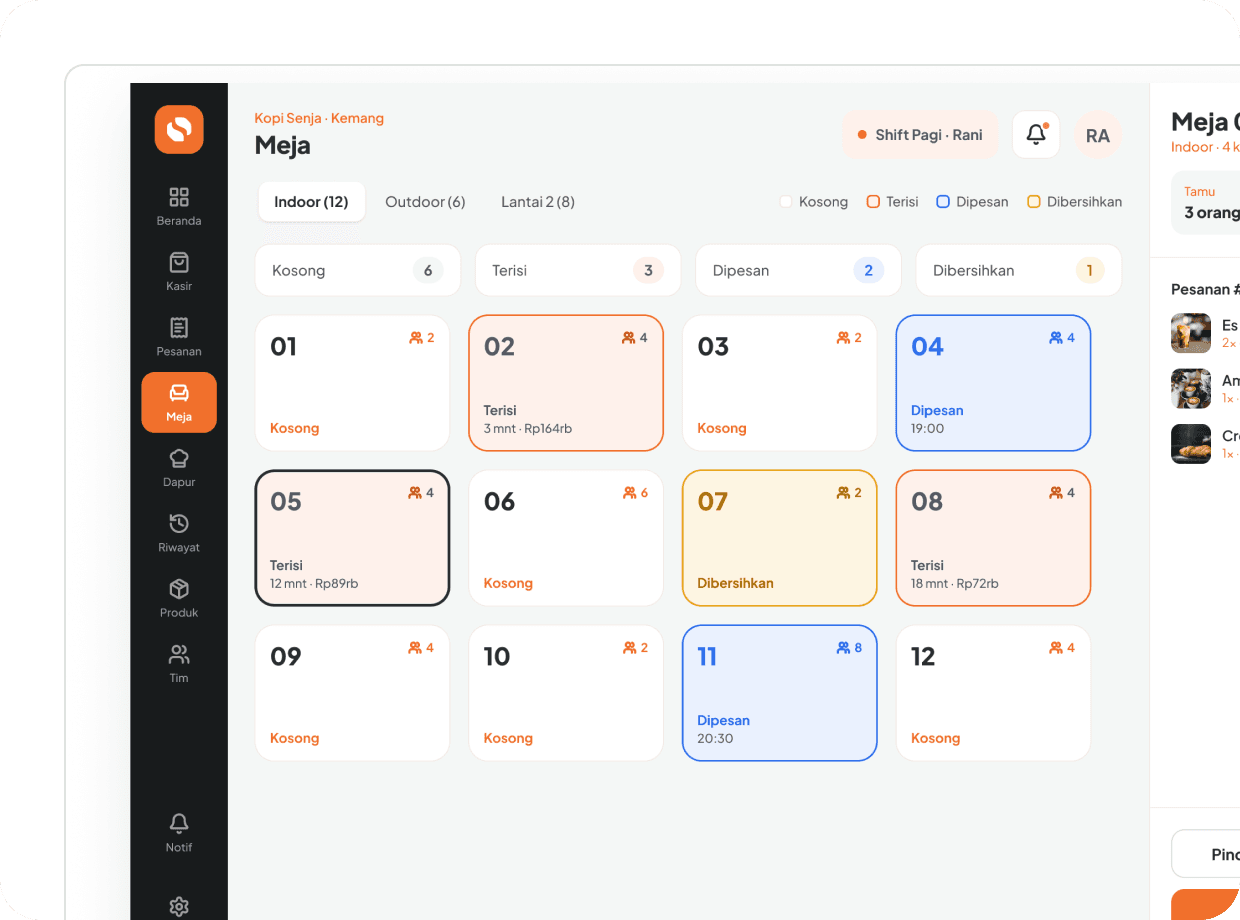The image size is (1240, 920).
Task: Switch to the Lantai 2 (8) tab
Action: (x=538, y=202)
